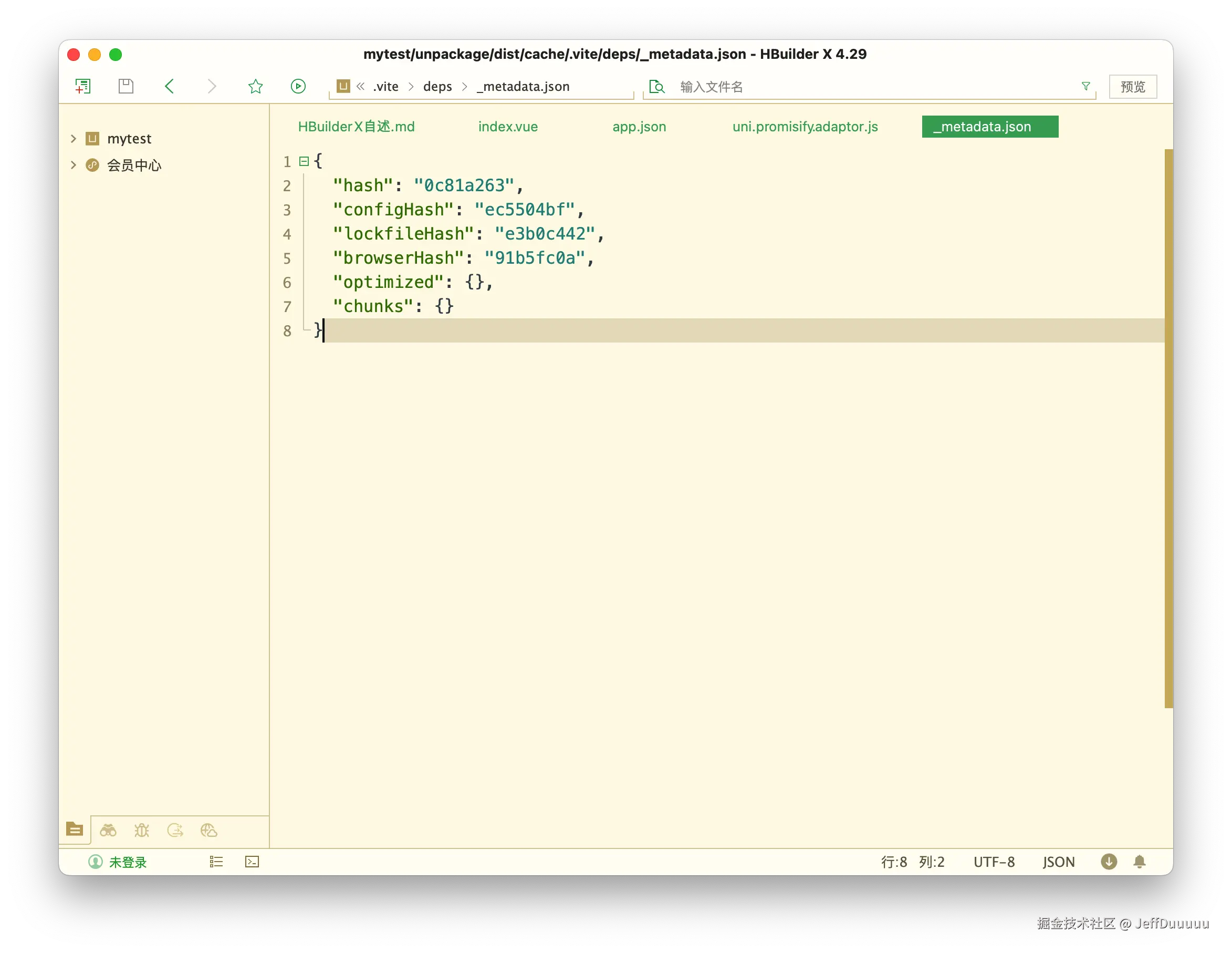Click the 未登录 login link
Viewport: 1232px width, 953px height.
point(128,862)
